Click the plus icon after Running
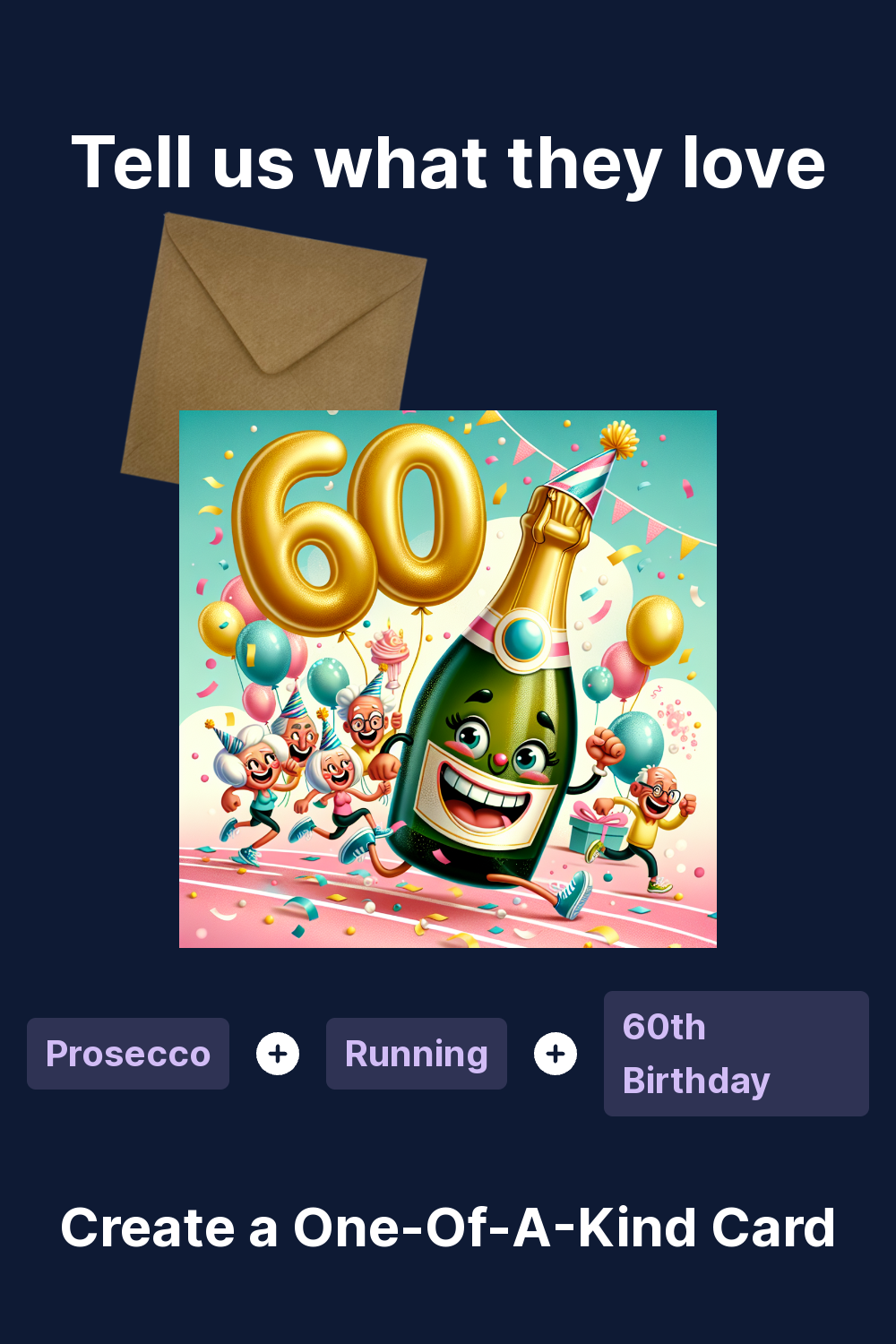 click(x=556, y=1054)
